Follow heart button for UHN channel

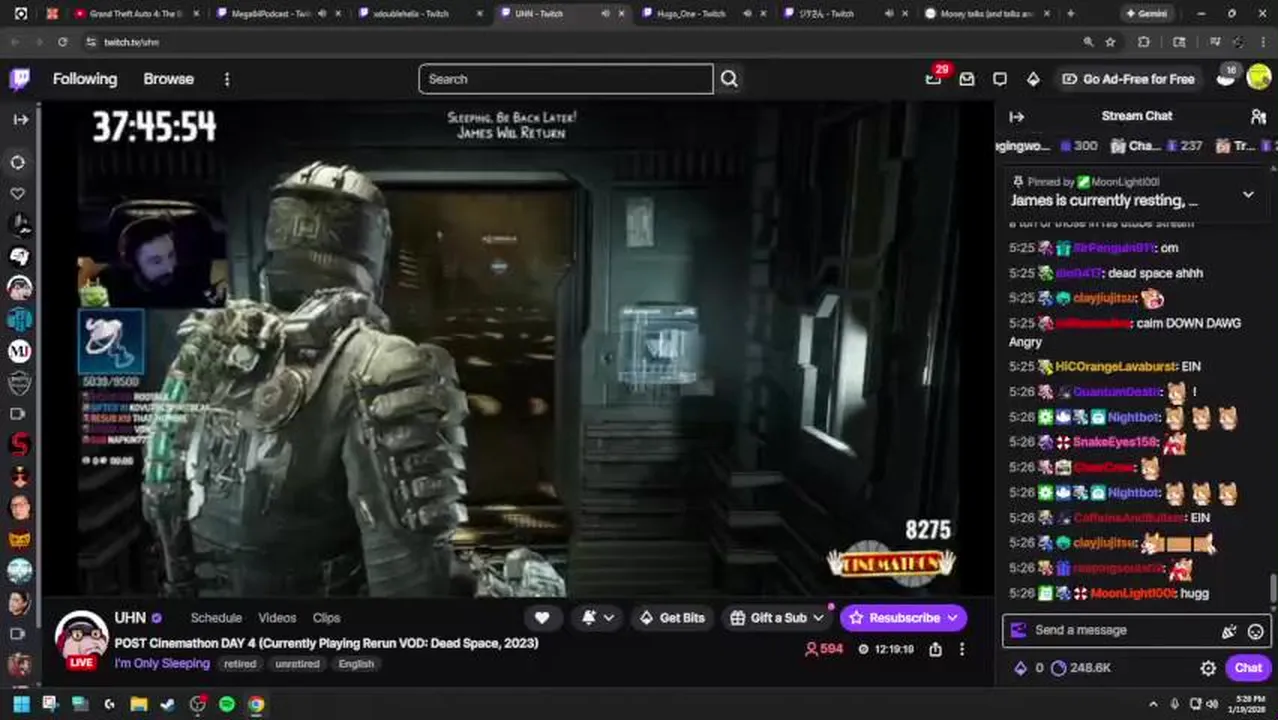(542, 618)
